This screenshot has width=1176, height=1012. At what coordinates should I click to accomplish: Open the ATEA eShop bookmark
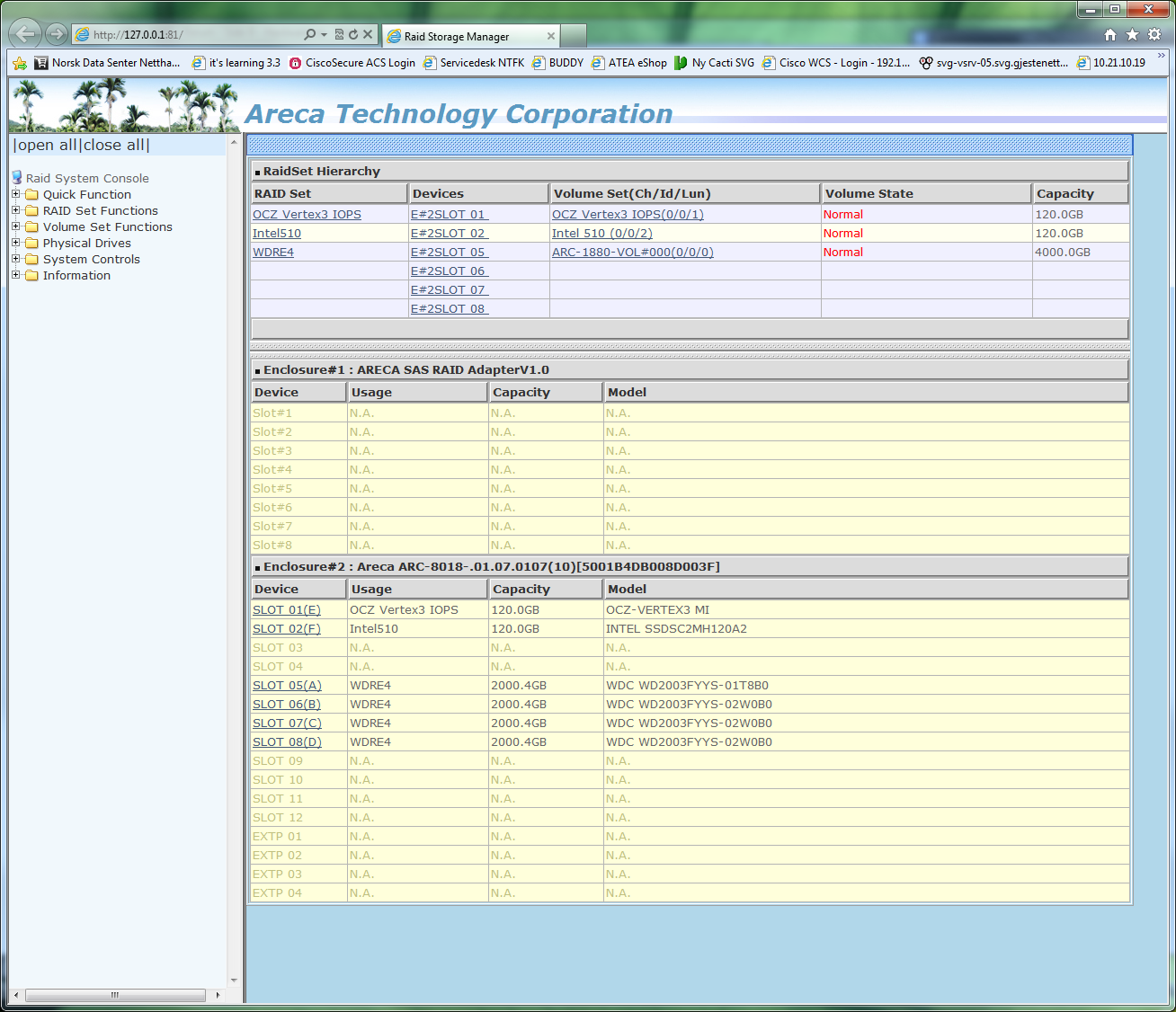tap(629, 63)
